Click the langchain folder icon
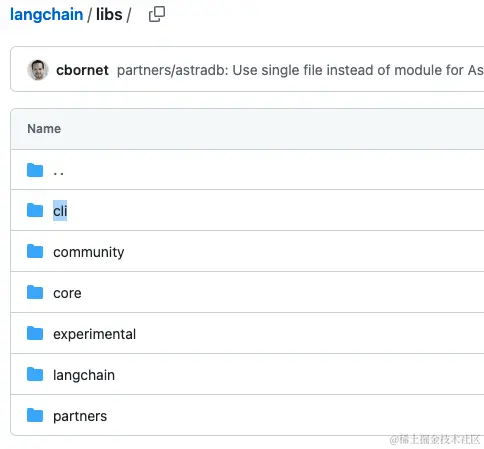Viewport: 484px width, 449px height. [x=35, y=374]
